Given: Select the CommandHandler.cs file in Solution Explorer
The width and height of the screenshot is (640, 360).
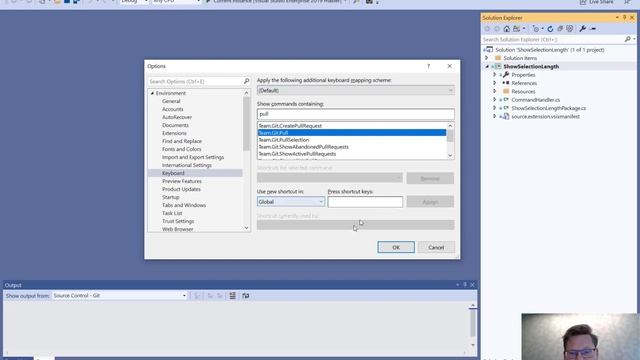Looking at the screenshot, I should coord(535,100).
